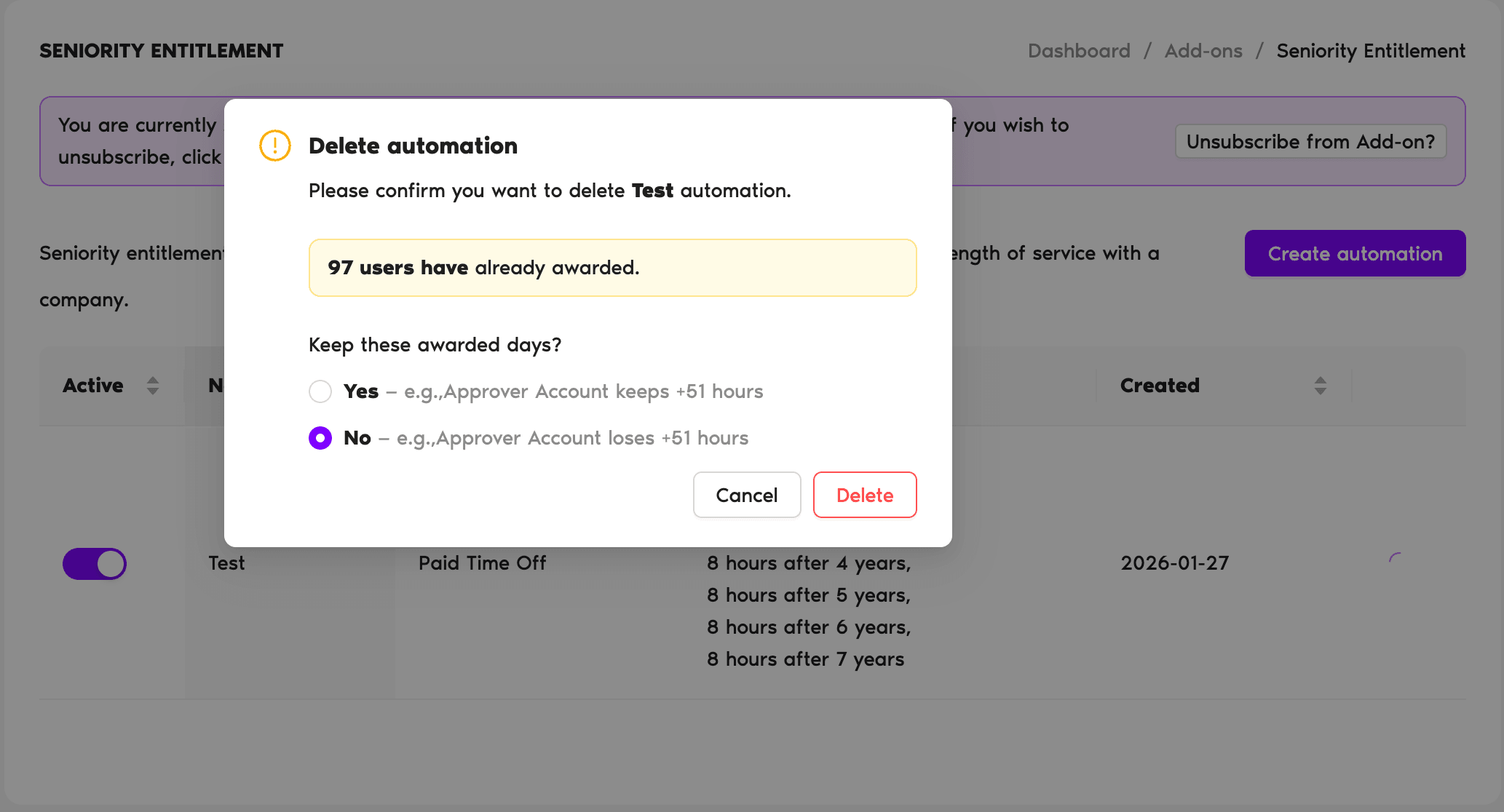Cancel the Delete automation dialog
1504x812 pixels.
pyautogui.click(x=746, y=495)
